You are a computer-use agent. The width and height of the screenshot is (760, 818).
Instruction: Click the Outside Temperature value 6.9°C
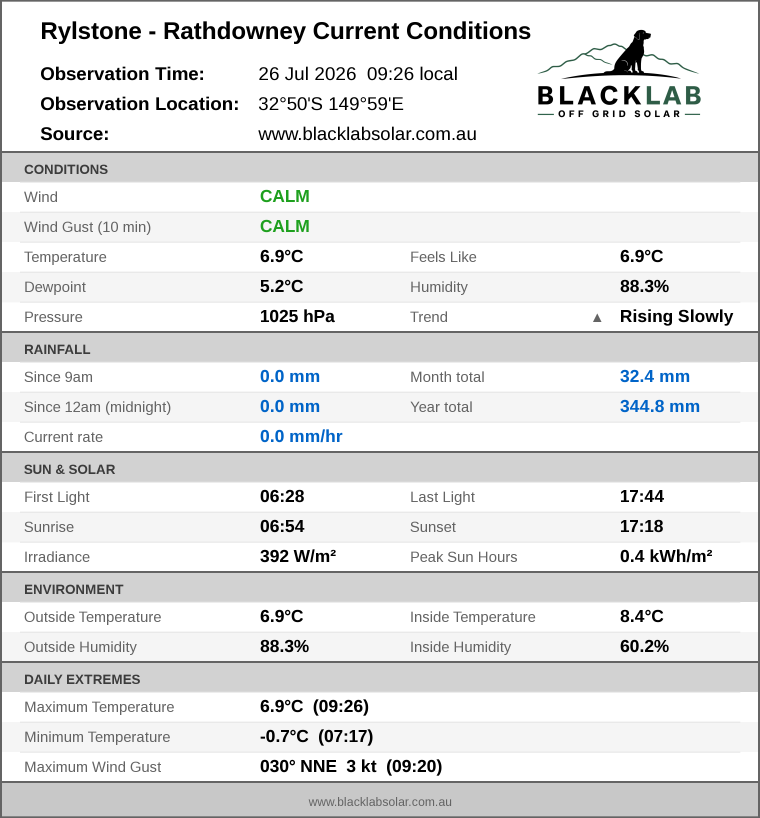(x=282, y=617)
